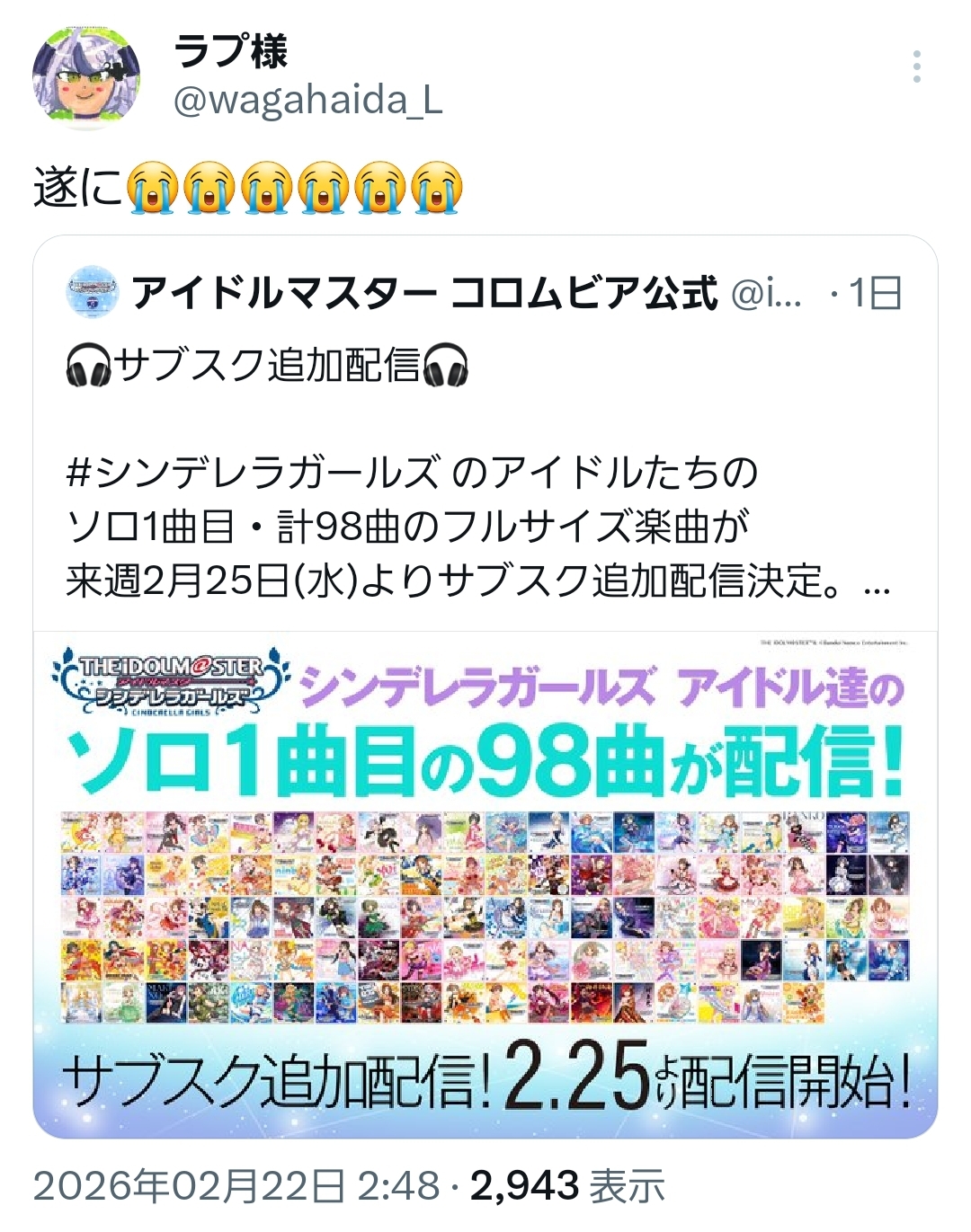Open the quoted account's round avatar
Image resolution: width=971 pixels, height=1232 pixels.
[92, 290]
